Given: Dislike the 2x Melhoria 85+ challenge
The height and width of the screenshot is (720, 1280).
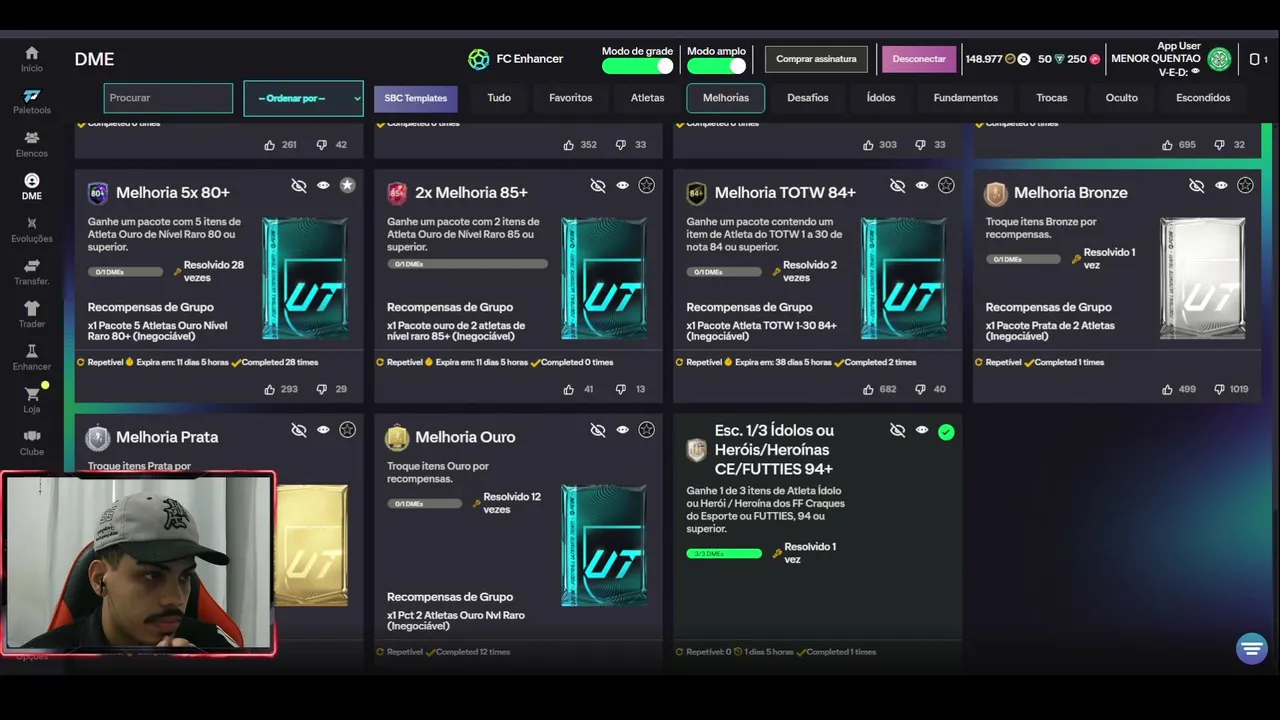Looking at the screenshot, I should [620, 389].
